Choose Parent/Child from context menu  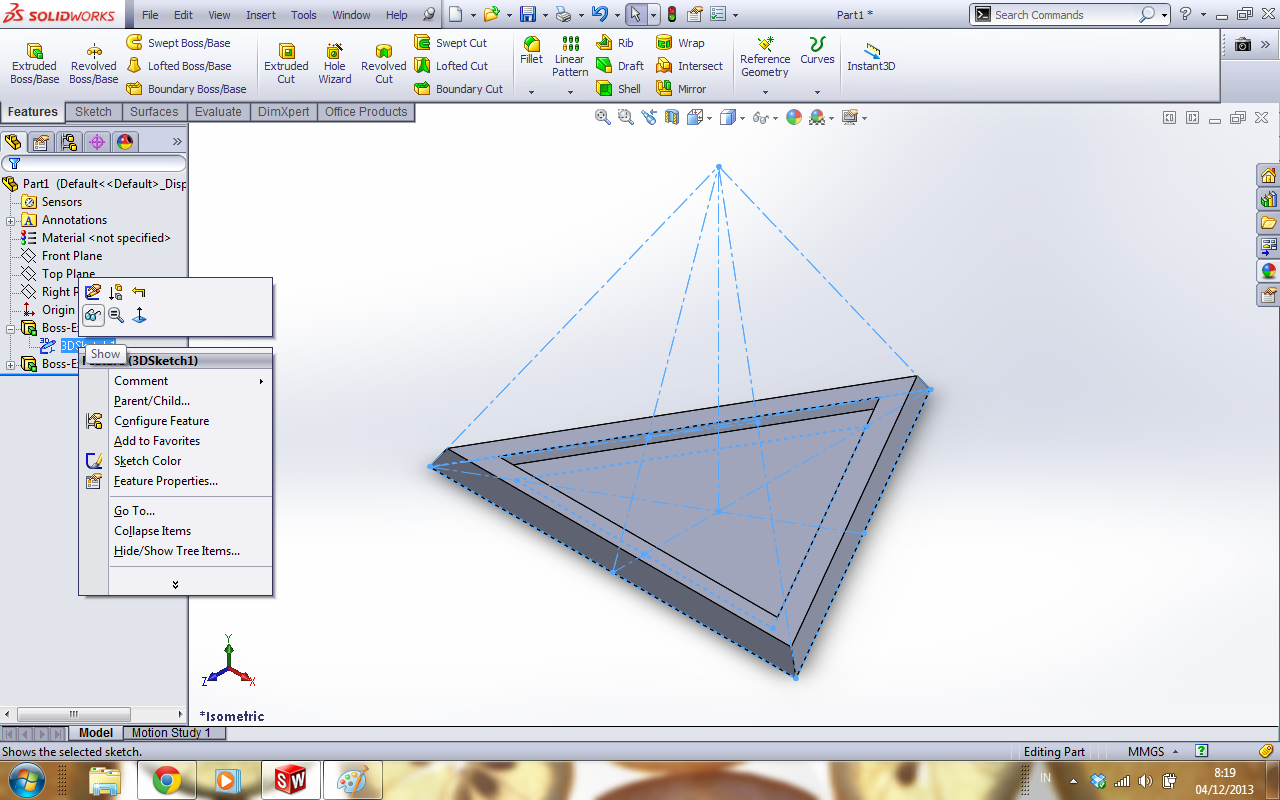click(x=176, y=401)
